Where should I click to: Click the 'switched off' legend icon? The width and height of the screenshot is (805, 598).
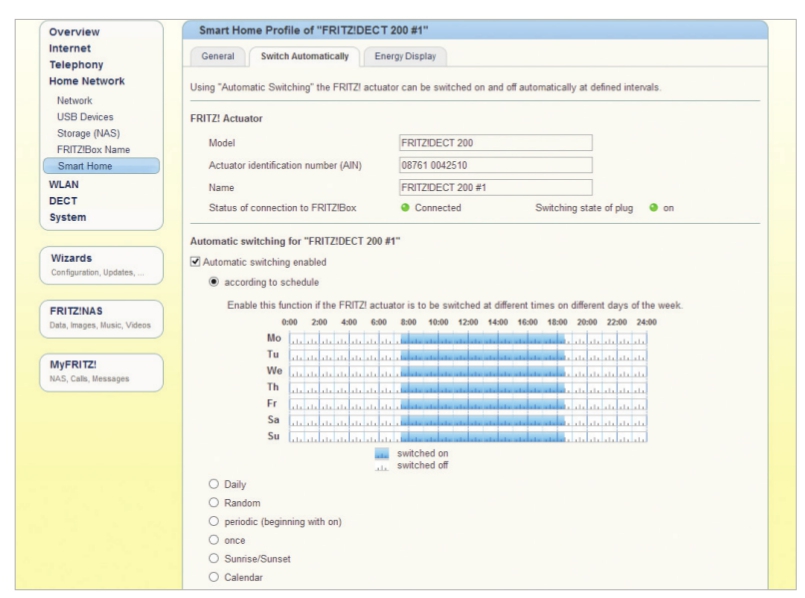pos(381,466)
